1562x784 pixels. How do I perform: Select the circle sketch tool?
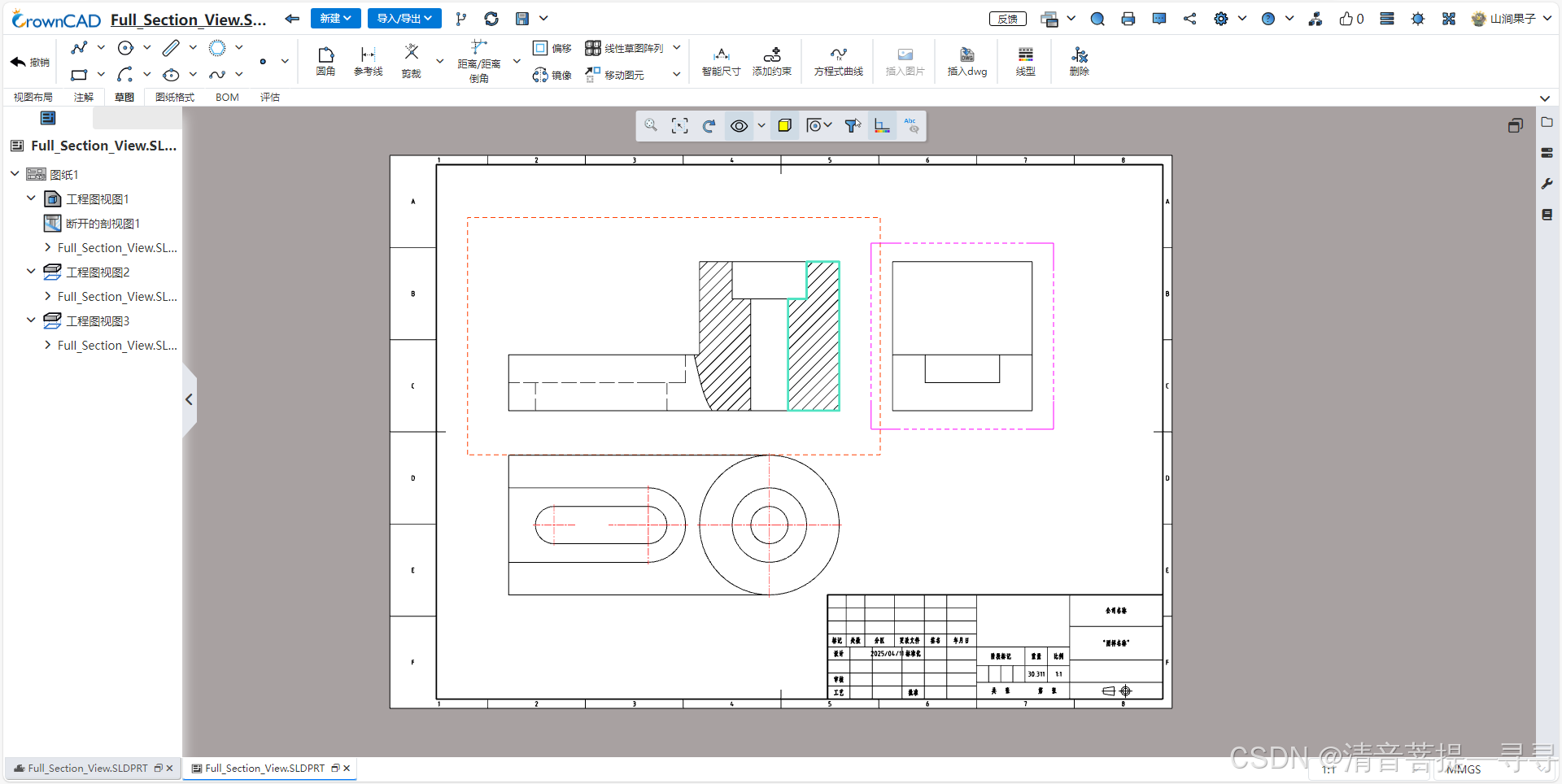coord(125,48)
